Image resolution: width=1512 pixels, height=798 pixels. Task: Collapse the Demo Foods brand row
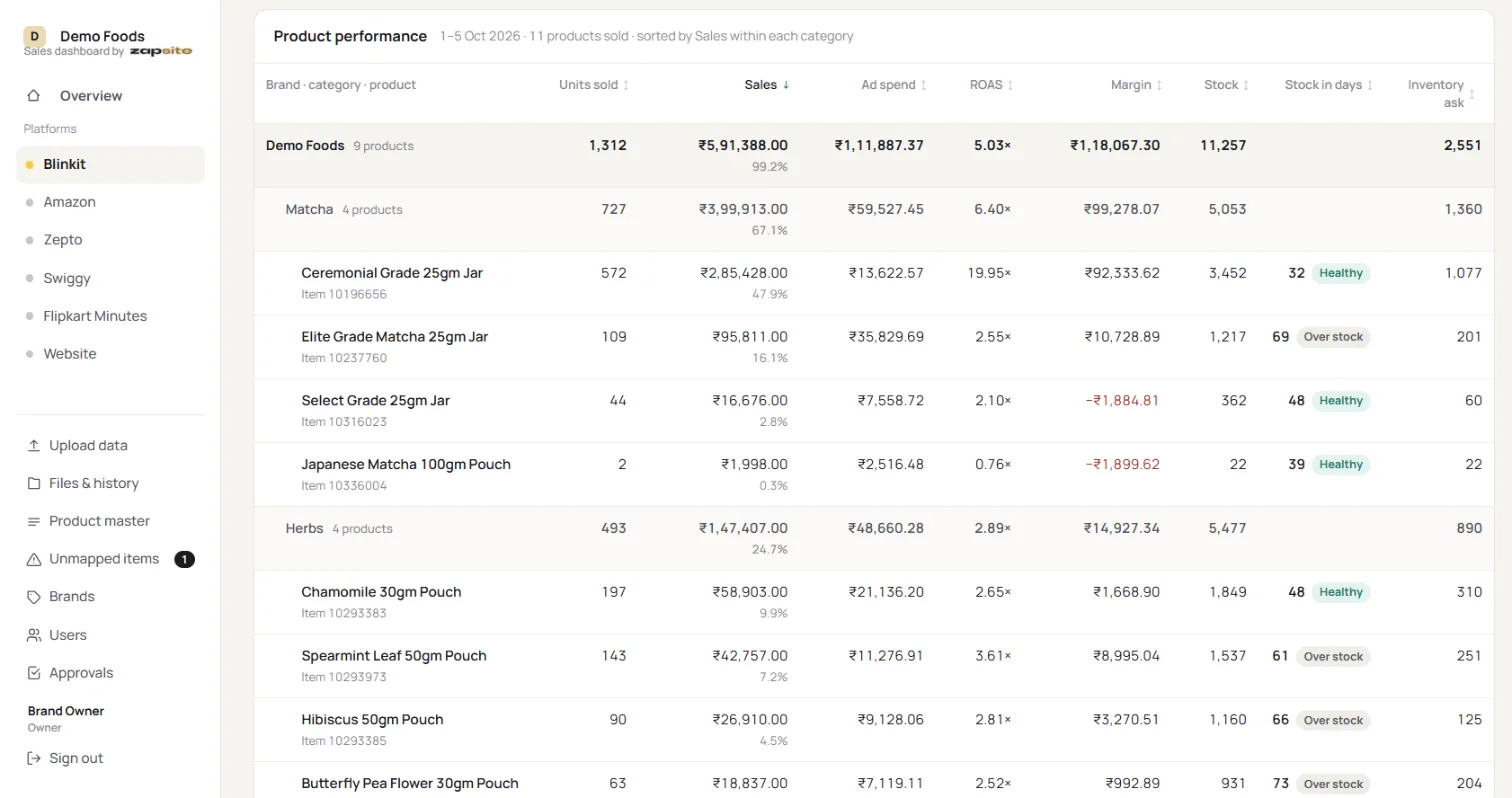click(x=874, y=156)
